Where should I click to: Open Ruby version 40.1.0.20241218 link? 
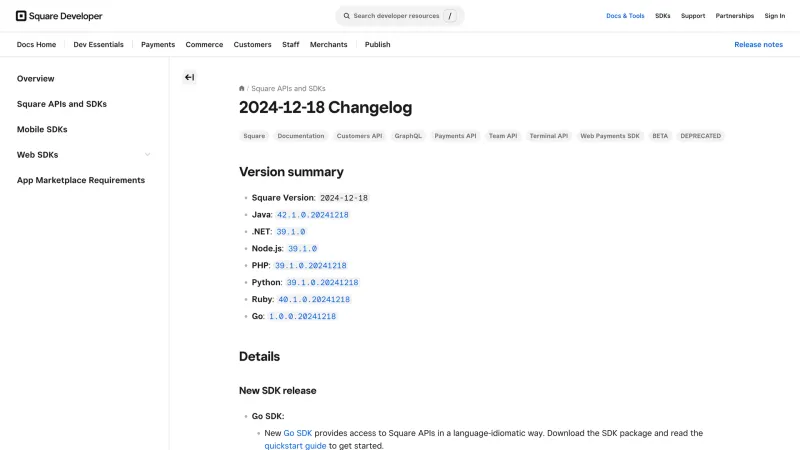coord(314,299)
